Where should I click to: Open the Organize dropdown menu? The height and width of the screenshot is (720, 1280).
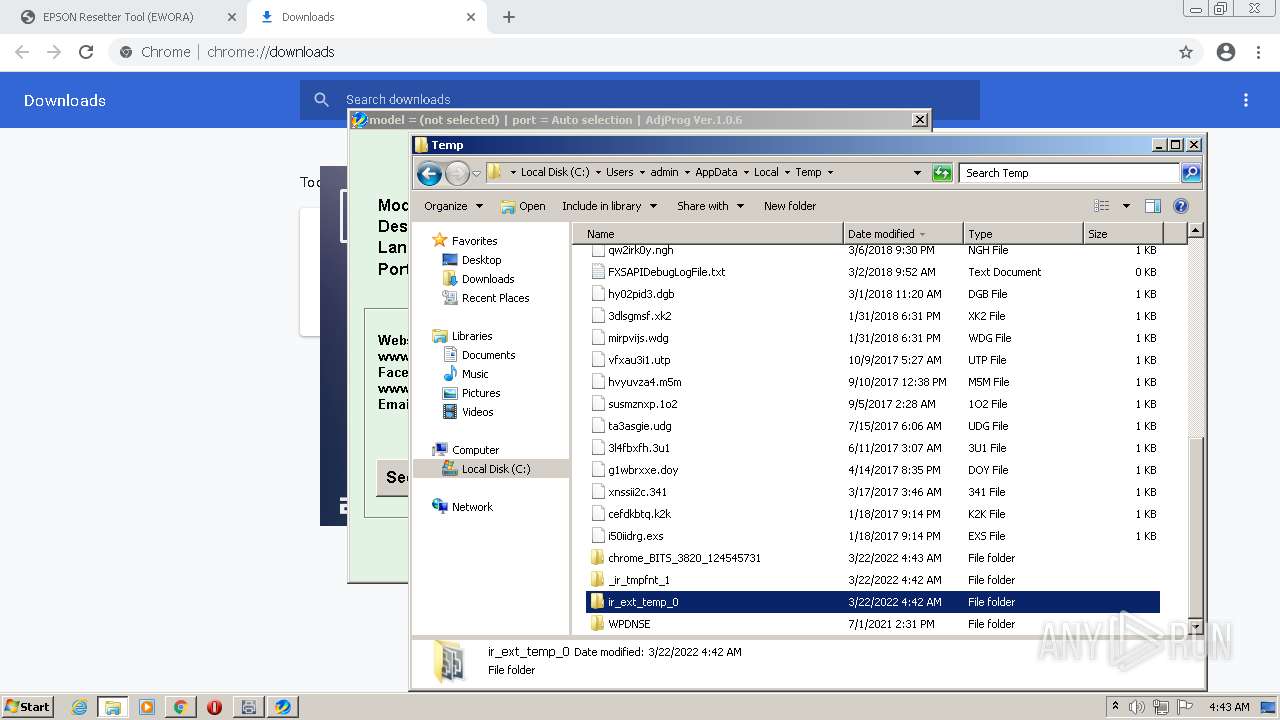click(453, 206)
